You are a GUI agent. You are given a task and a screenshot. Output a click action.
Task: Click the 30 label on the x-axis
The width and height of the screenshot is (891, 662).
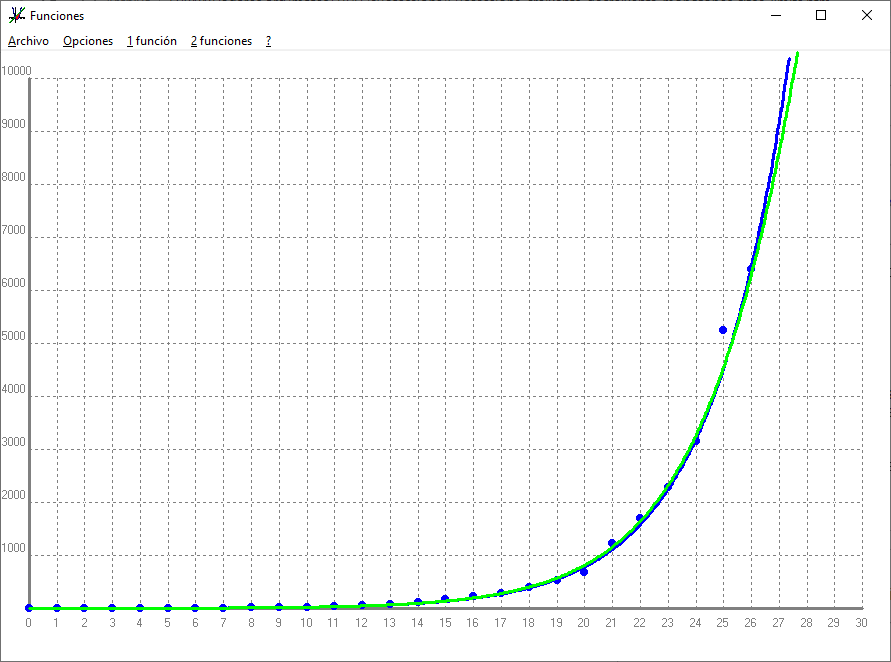pos(861,623)
